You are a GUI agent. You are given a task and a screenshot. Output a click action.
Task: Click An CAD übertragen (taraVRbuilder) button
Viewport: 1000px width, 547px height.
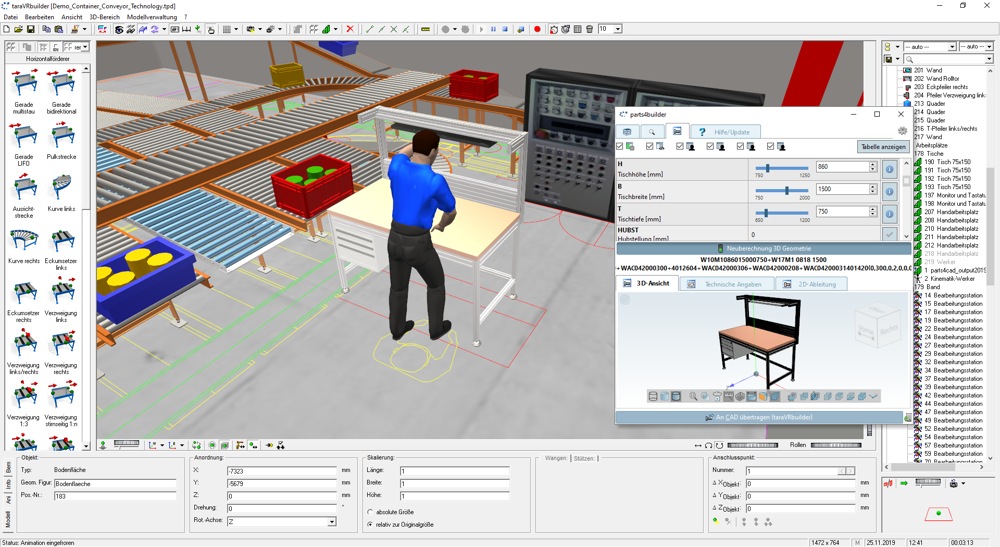click(759, 418)
